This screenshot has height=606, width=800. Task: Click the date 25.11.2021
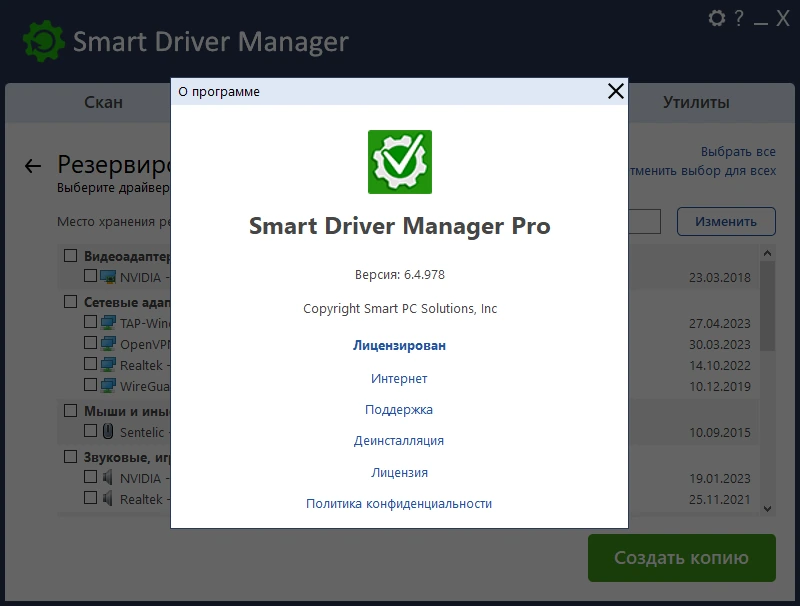720,499
